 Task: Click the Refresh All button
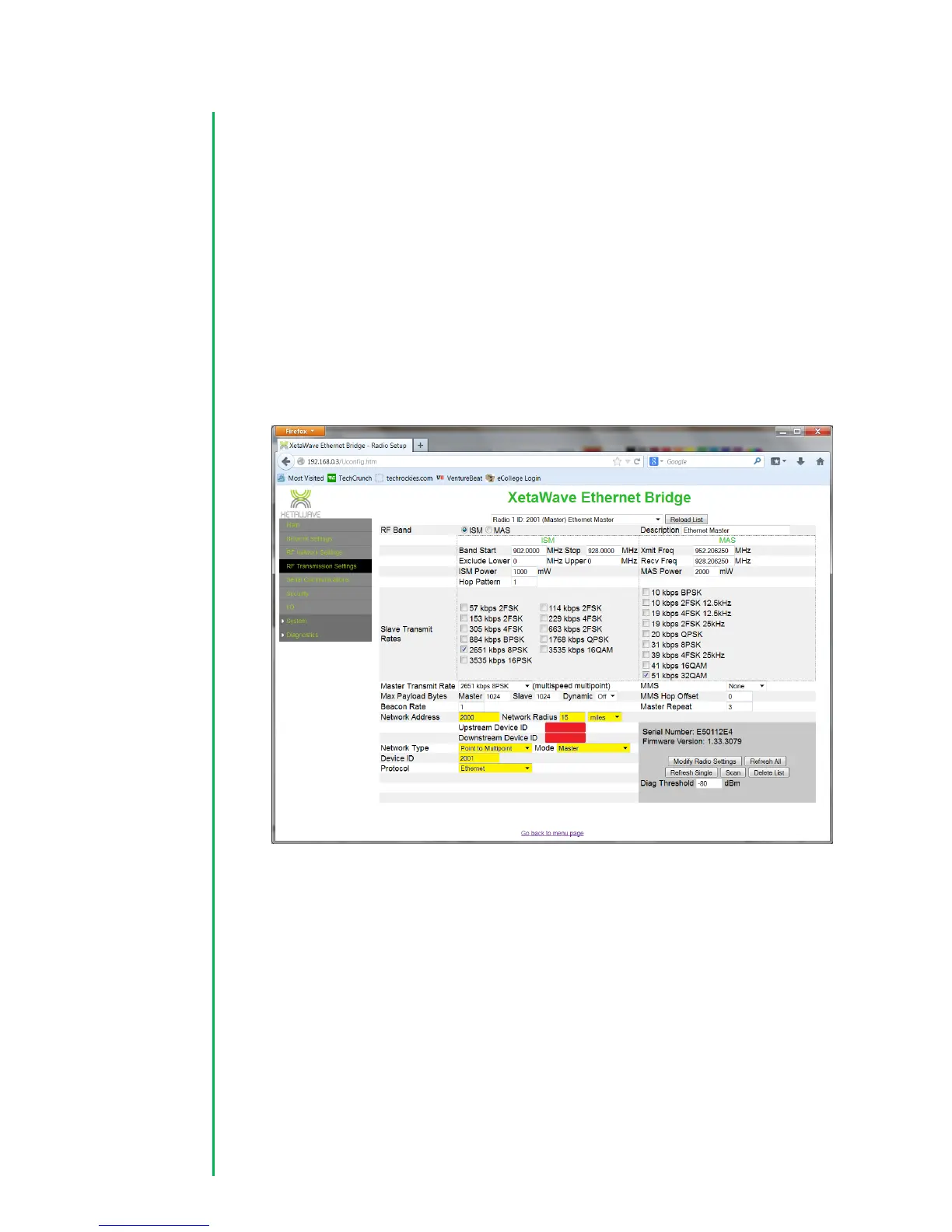pos(765,761)
